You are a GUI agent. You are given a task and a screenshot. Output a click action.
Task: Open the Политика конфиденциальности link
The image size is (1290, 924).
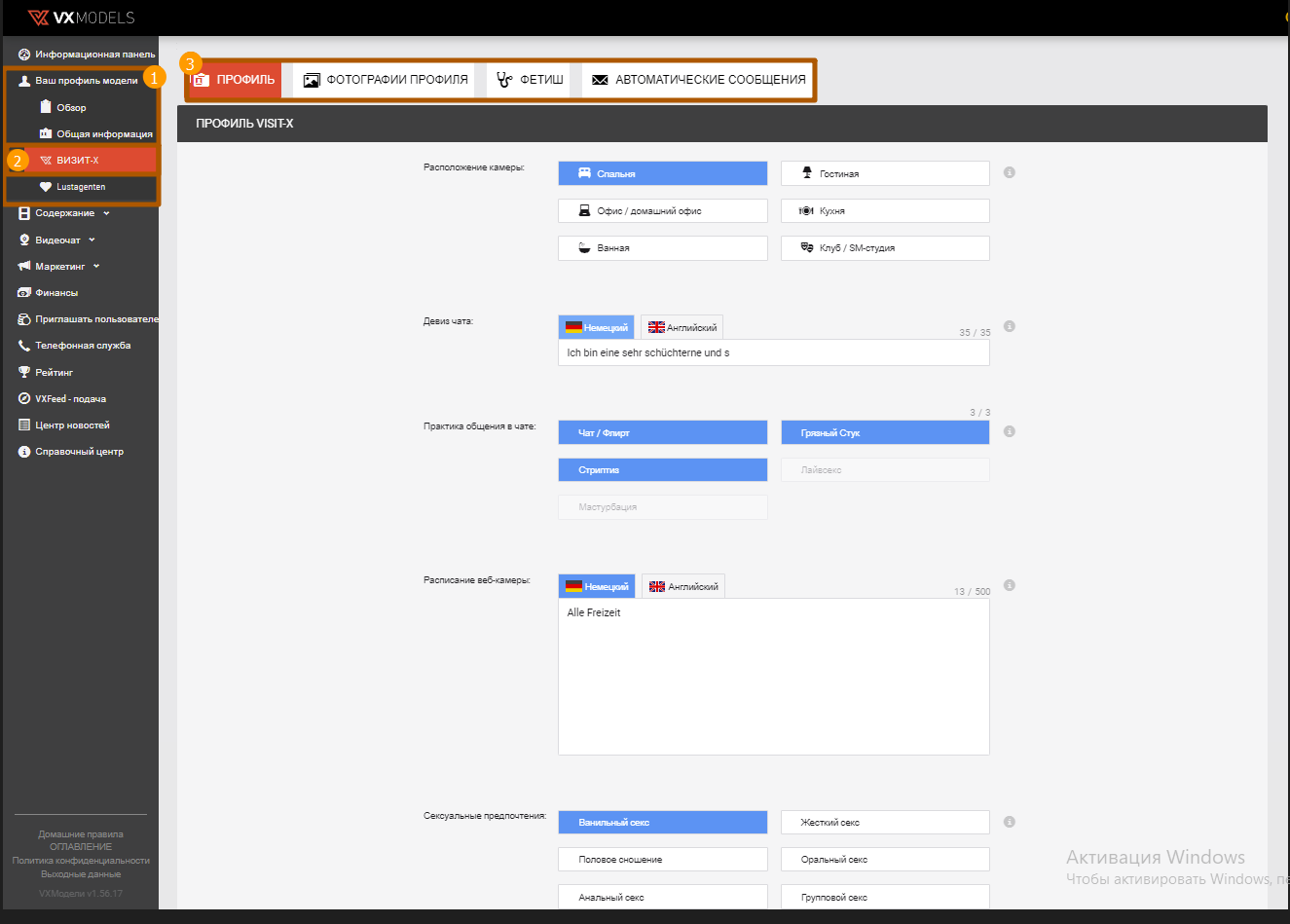(81, 861)
